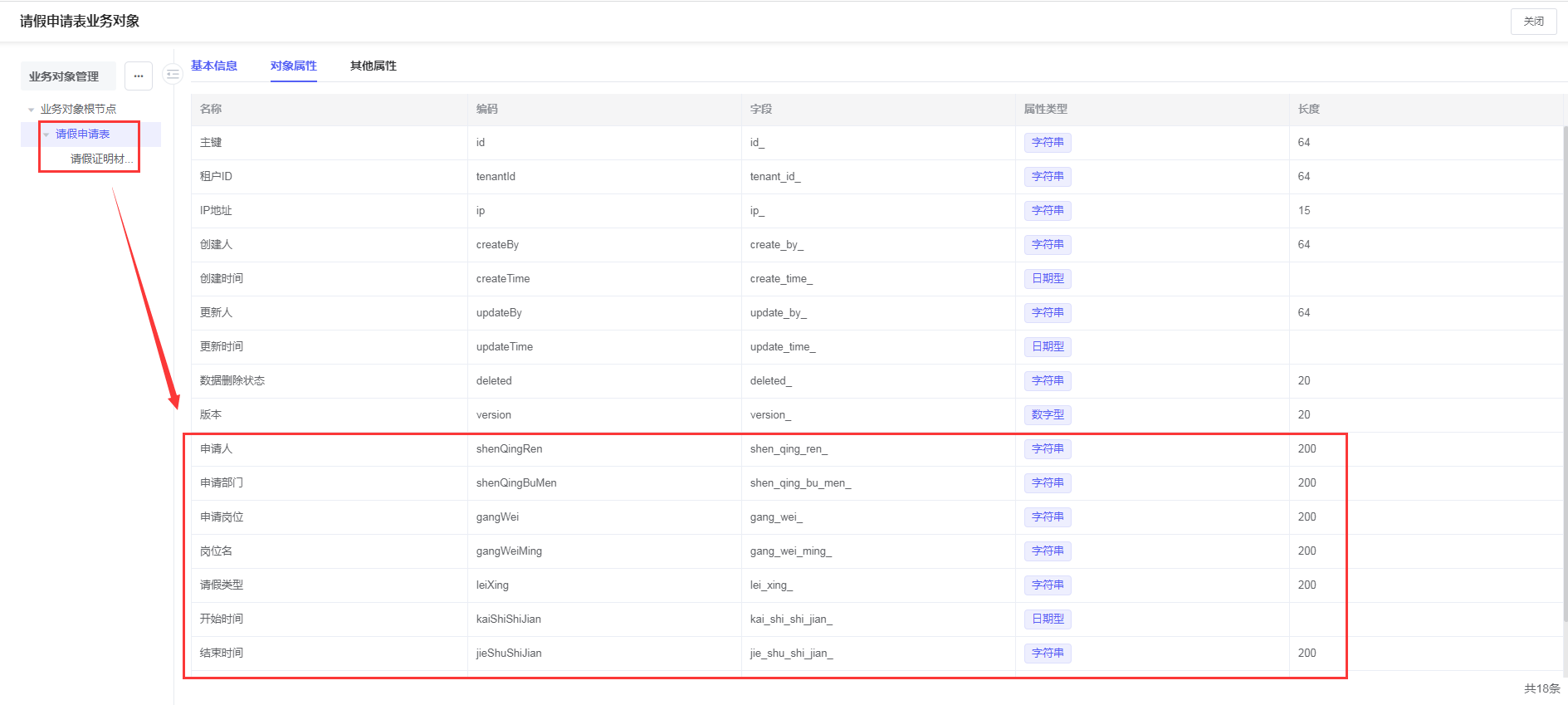Collapse the 业务对象根节点 tree node
1568x705 pixels.
pos(32,110)
